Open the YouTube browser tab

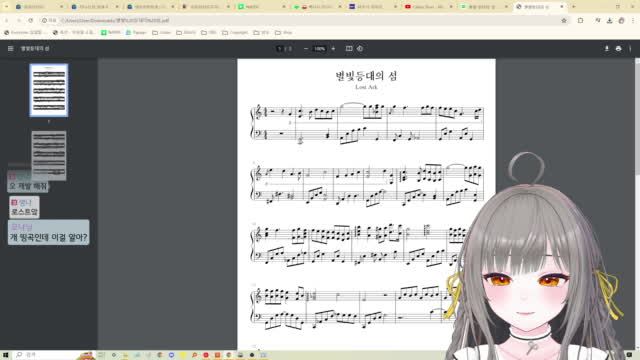pyautogui.click(x=426, y=7)
